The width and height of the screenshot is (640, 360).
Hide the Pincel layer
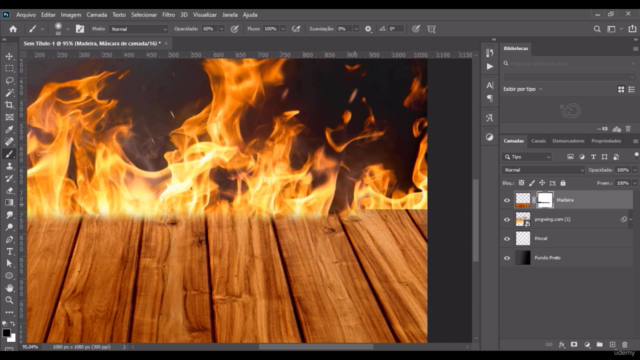pos(507,239)
